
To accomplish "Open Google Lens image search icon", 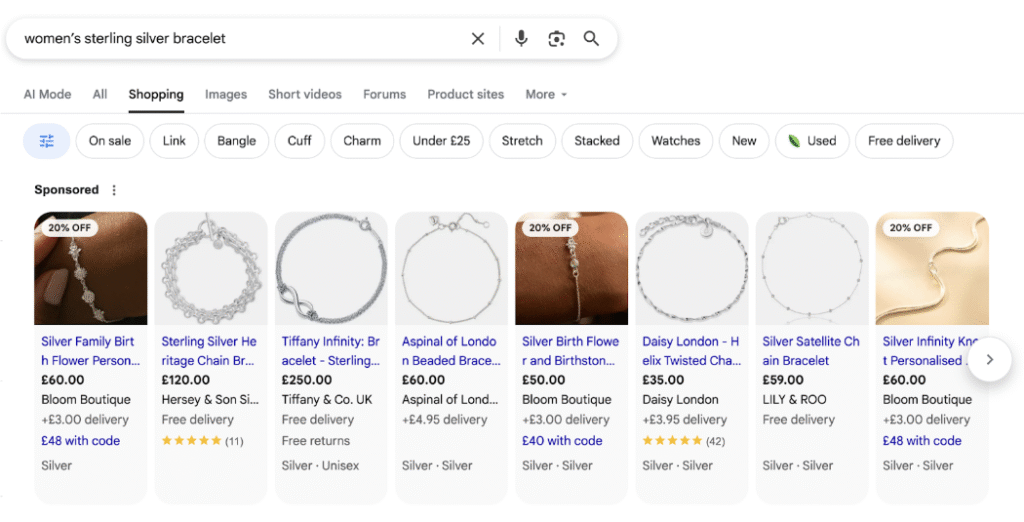I will (x=557, y=39).
